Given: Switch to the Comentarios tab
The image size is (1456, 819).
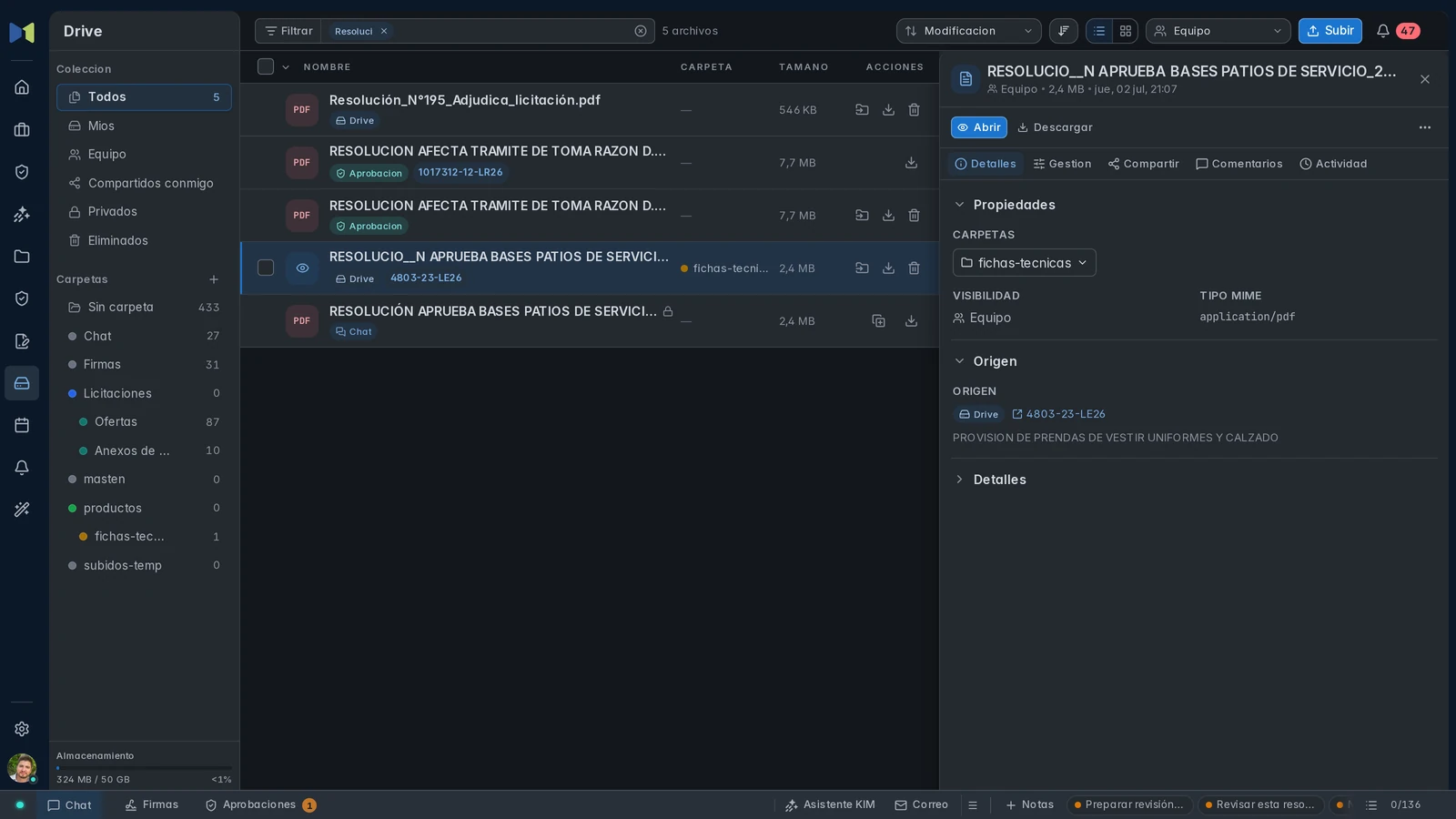Looking at the screenshot, I should 1239,164.
